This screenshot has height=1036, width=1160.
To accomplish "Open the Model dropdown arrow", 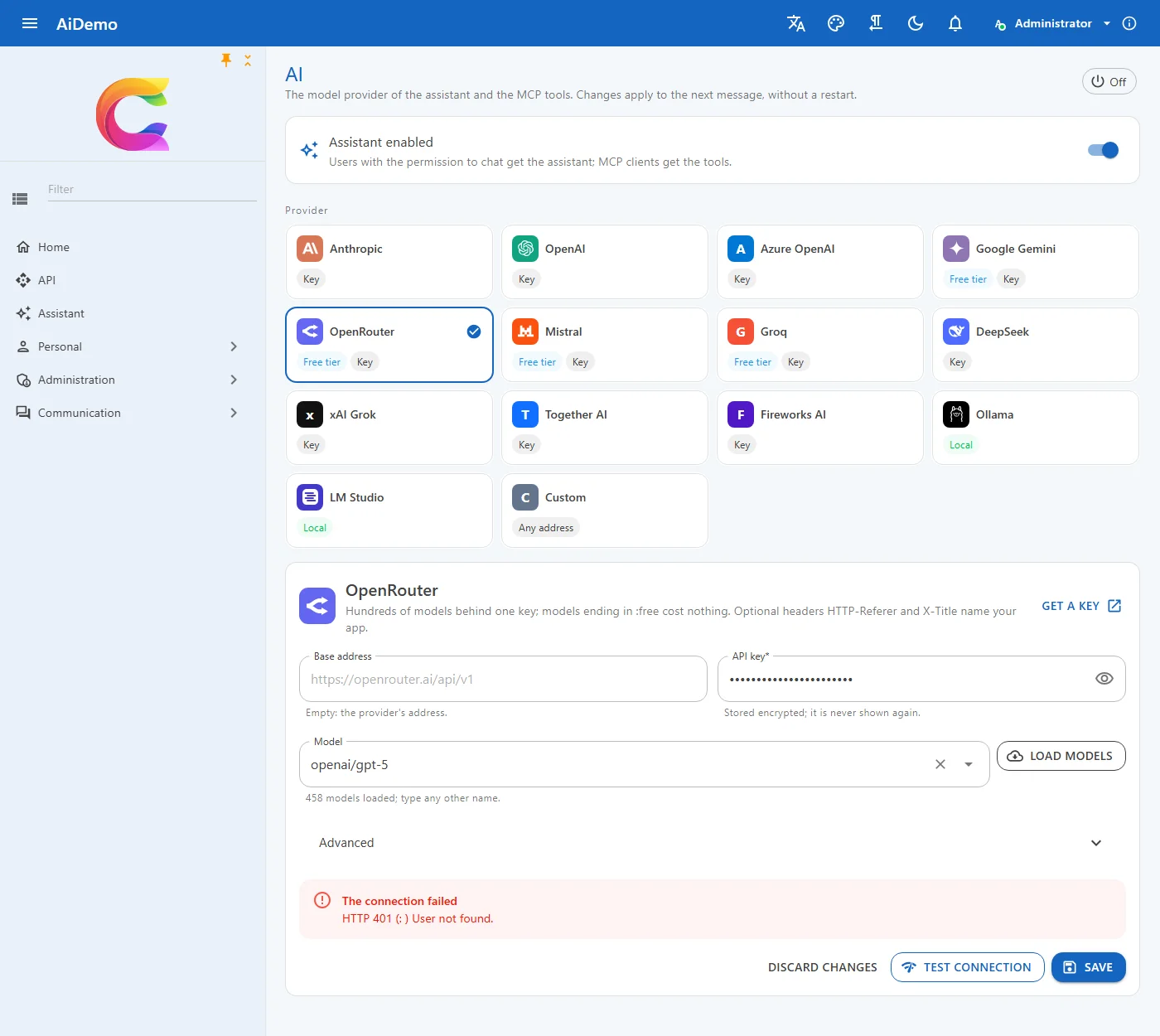I will pyautogui.click(x=969, y=764).
